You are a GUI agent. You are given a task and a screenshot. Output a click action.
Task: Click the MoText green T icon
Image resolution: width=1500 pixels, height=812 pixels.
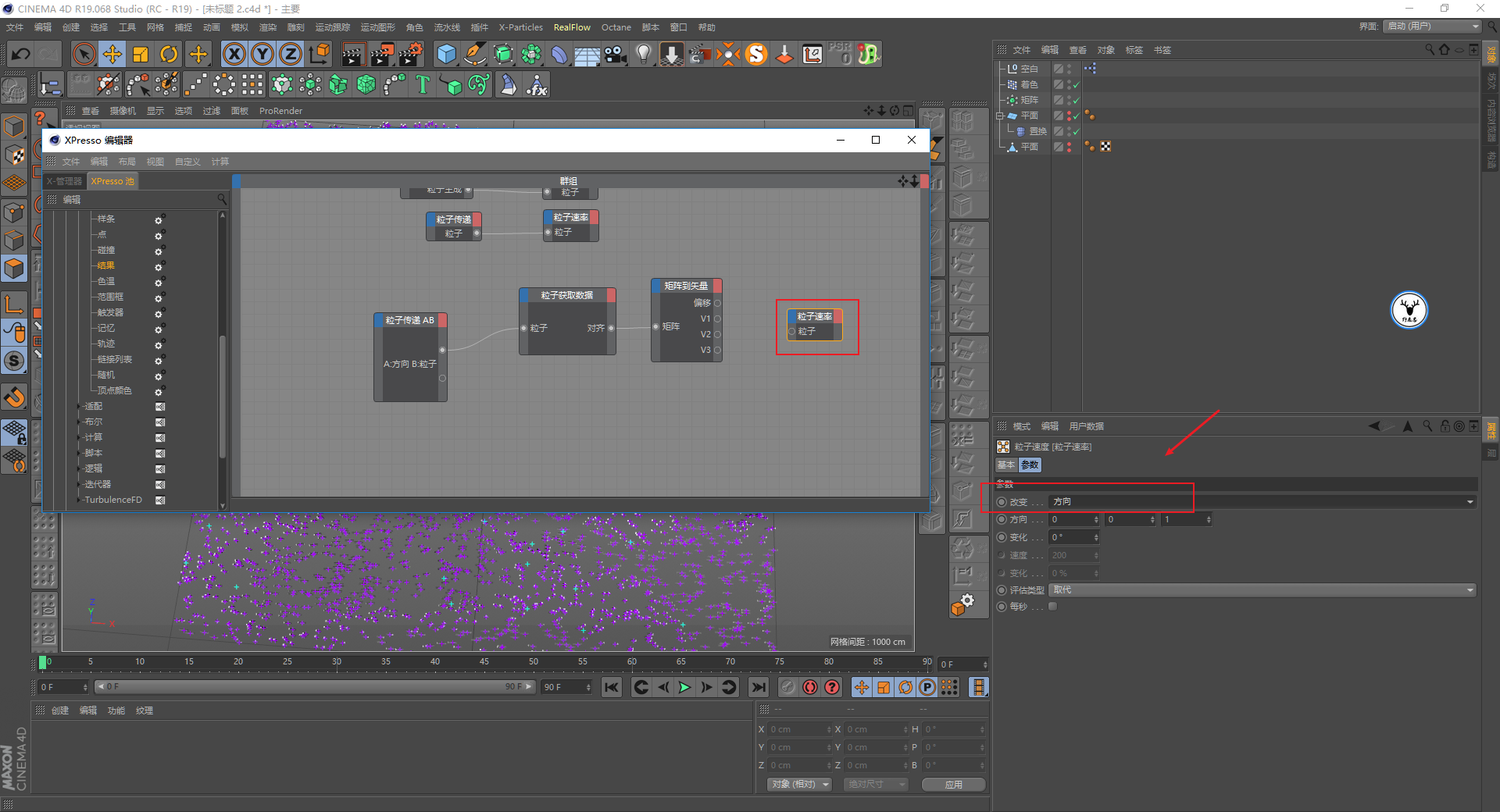(423, 84)
